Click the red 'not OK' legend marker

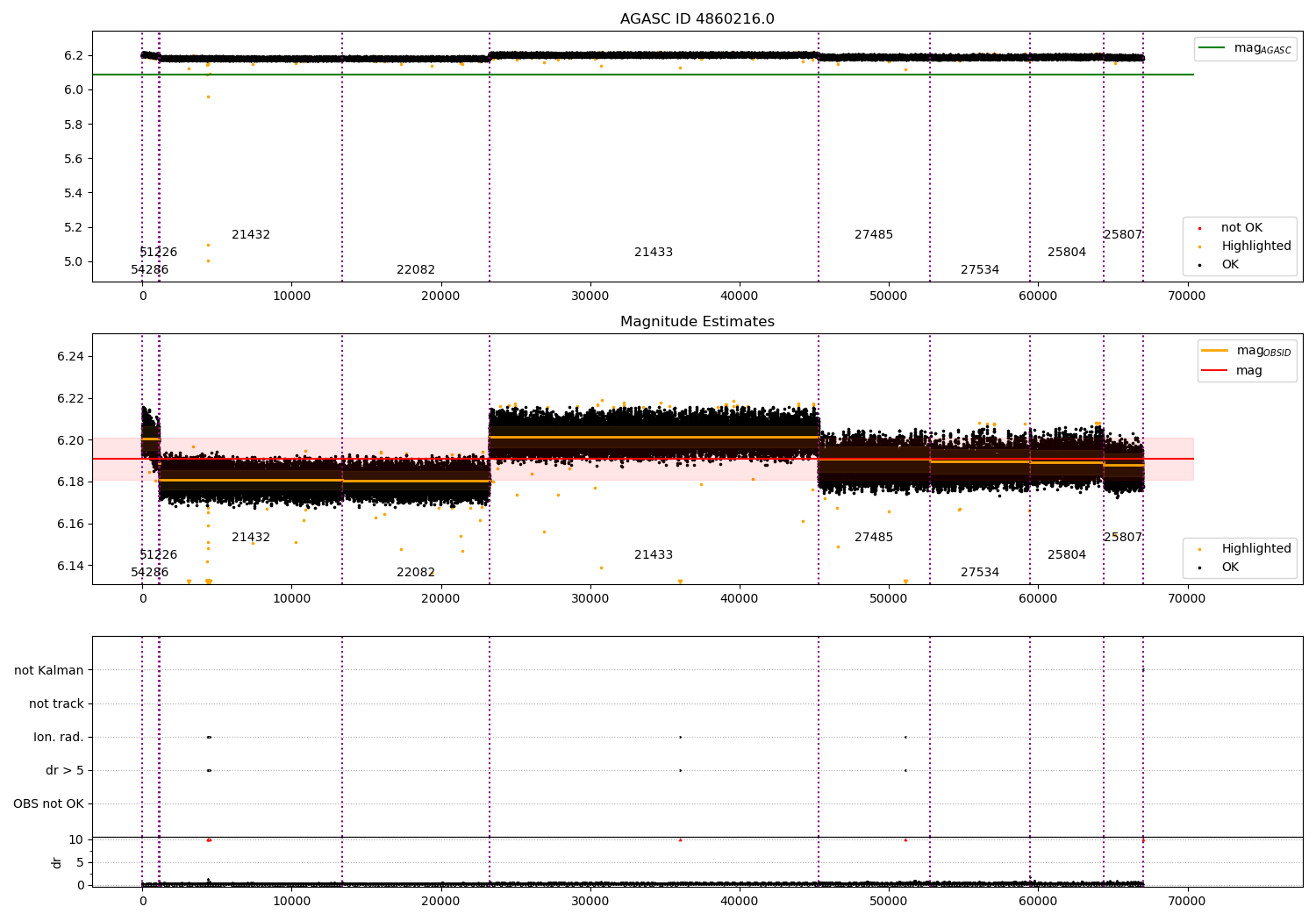(1199, 228)
